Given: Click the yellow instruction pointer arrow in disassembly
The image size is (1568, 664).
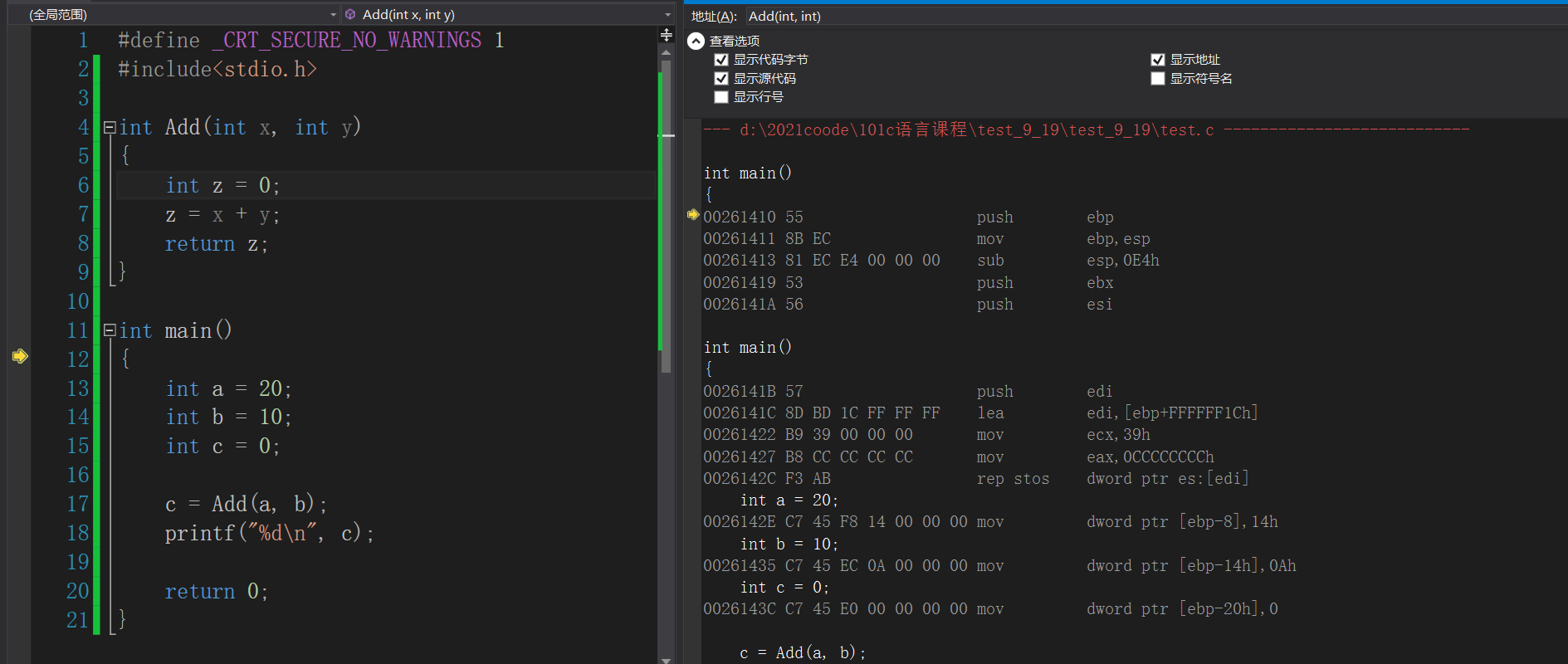Looking at the screenshot, I should [693, 215].
